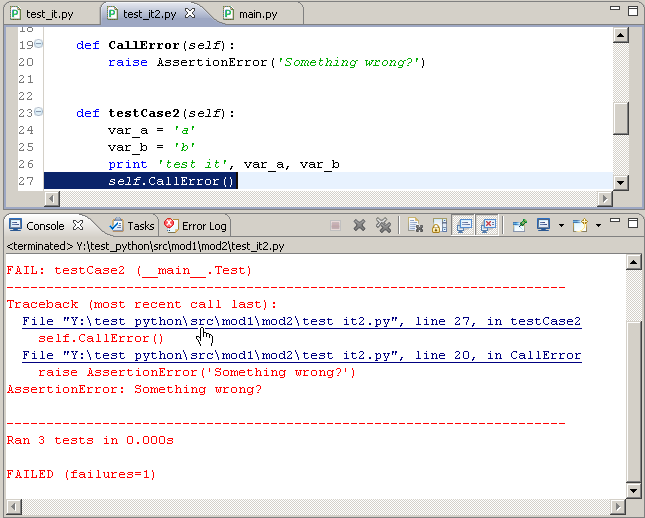Switch to the Tasks tab
The width and height of the screenshot is (645, 518).
pos(132,226)
